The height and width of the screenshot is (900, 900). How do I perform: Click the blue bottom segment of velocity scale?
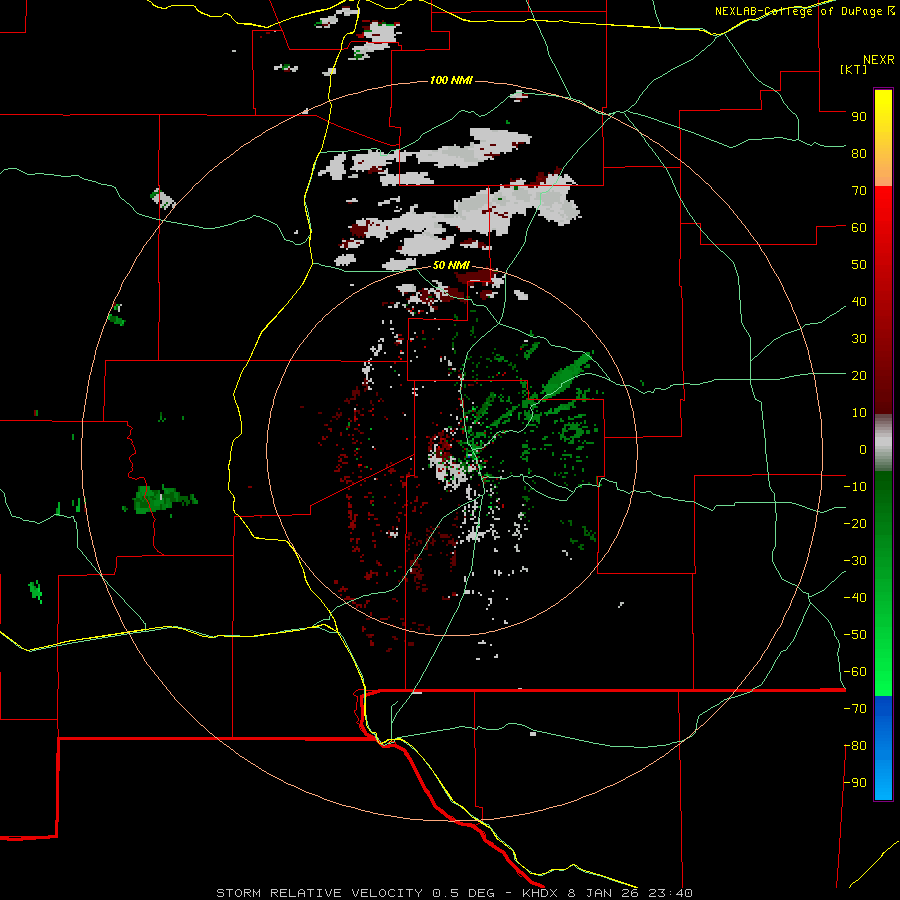883,748
